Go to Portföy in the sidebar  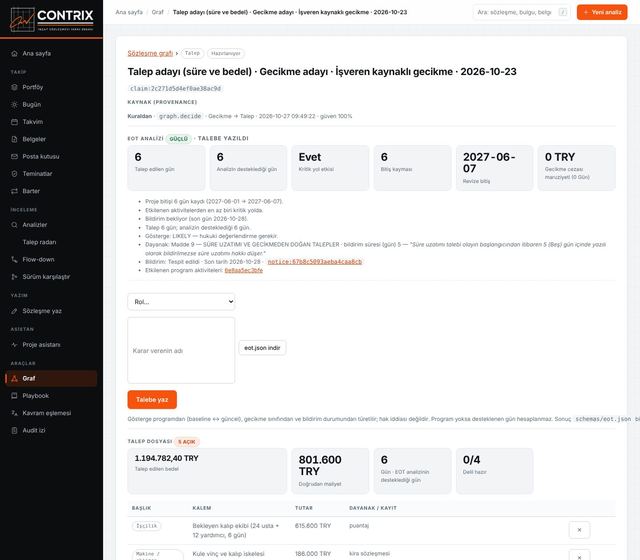[x=51, y=87]
